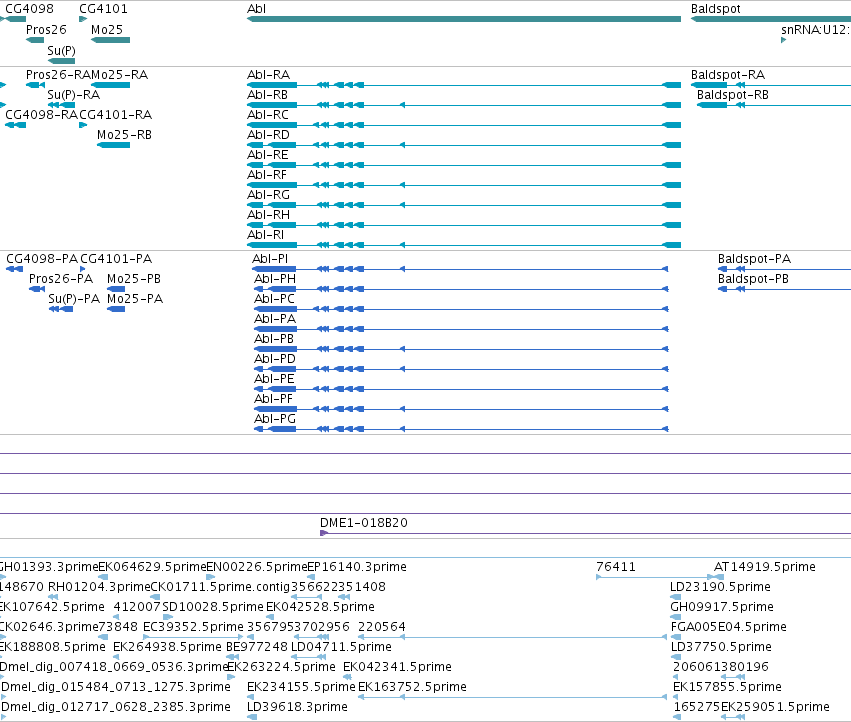
Task: Select the LD23190.5prime EST label
Action: pyautogui.click(x=720, y=587)
